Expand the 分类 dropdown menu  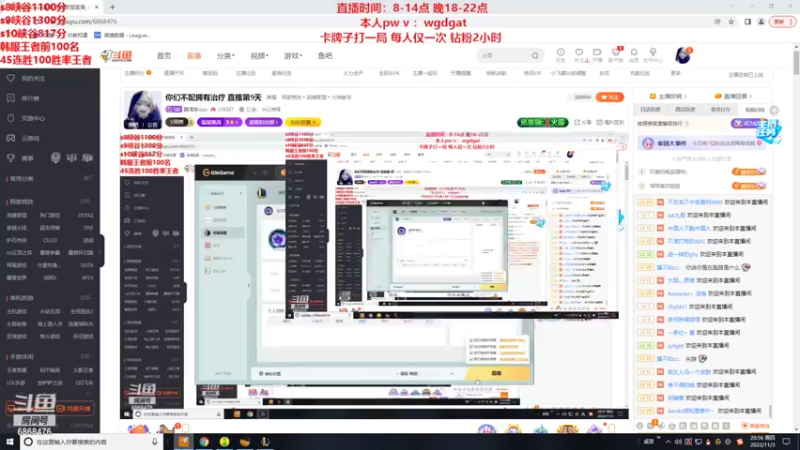[x=226, y=56]
